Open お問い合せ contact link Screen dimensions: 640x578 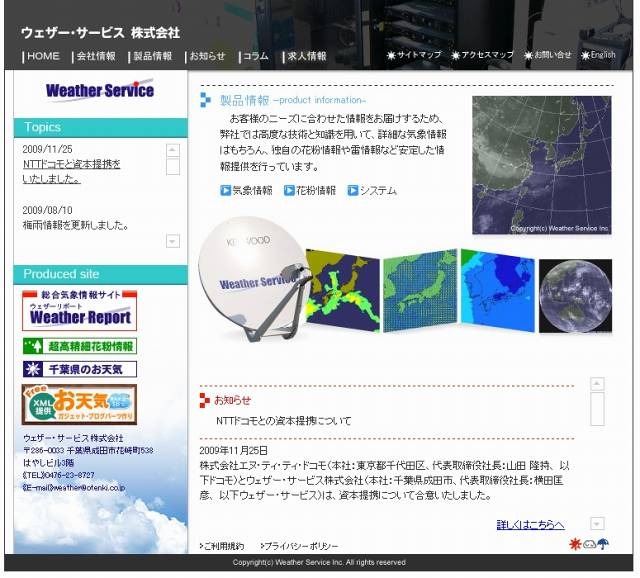click(553, 55)
